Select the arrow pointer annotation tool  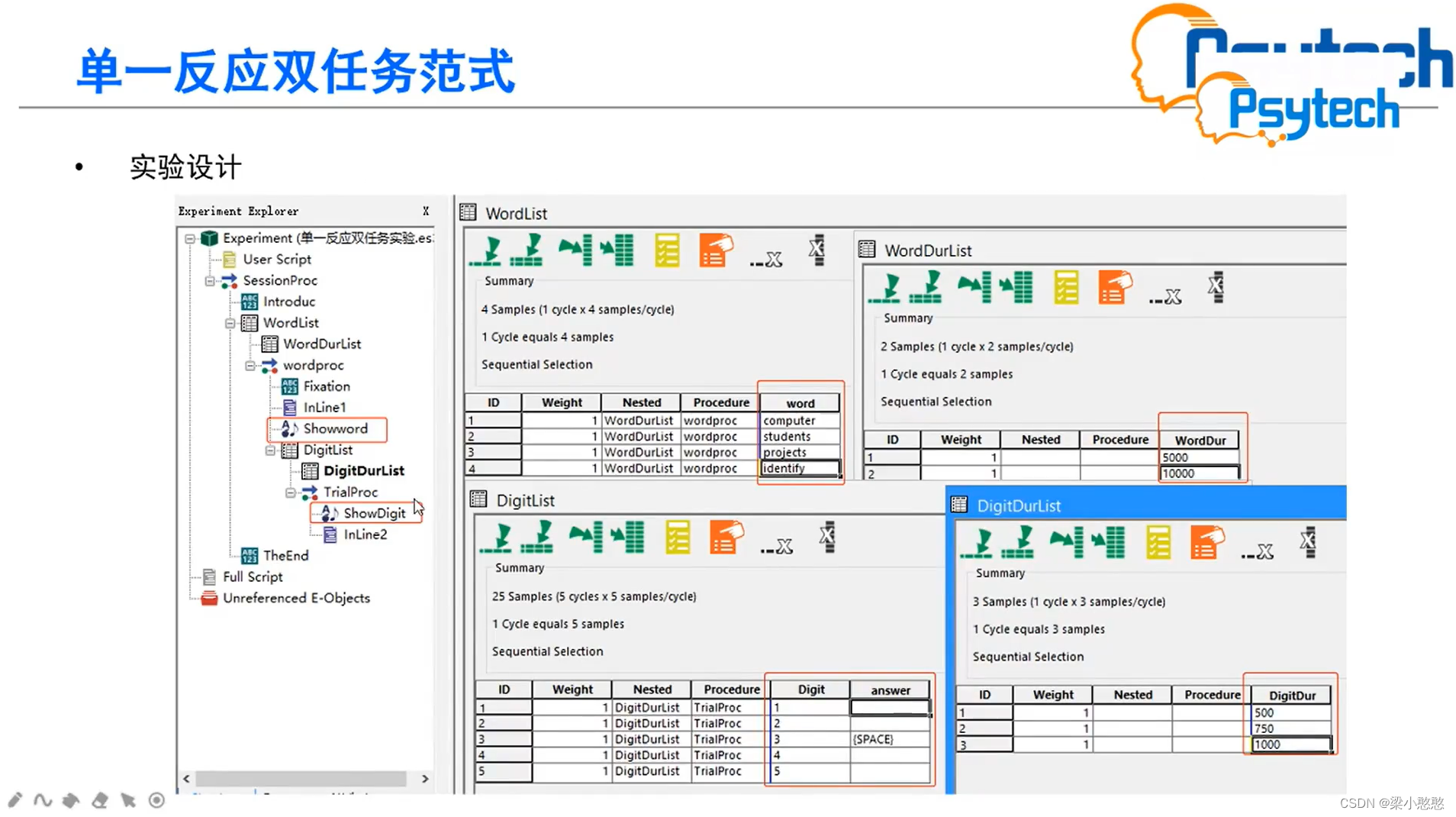click(128, 800)
